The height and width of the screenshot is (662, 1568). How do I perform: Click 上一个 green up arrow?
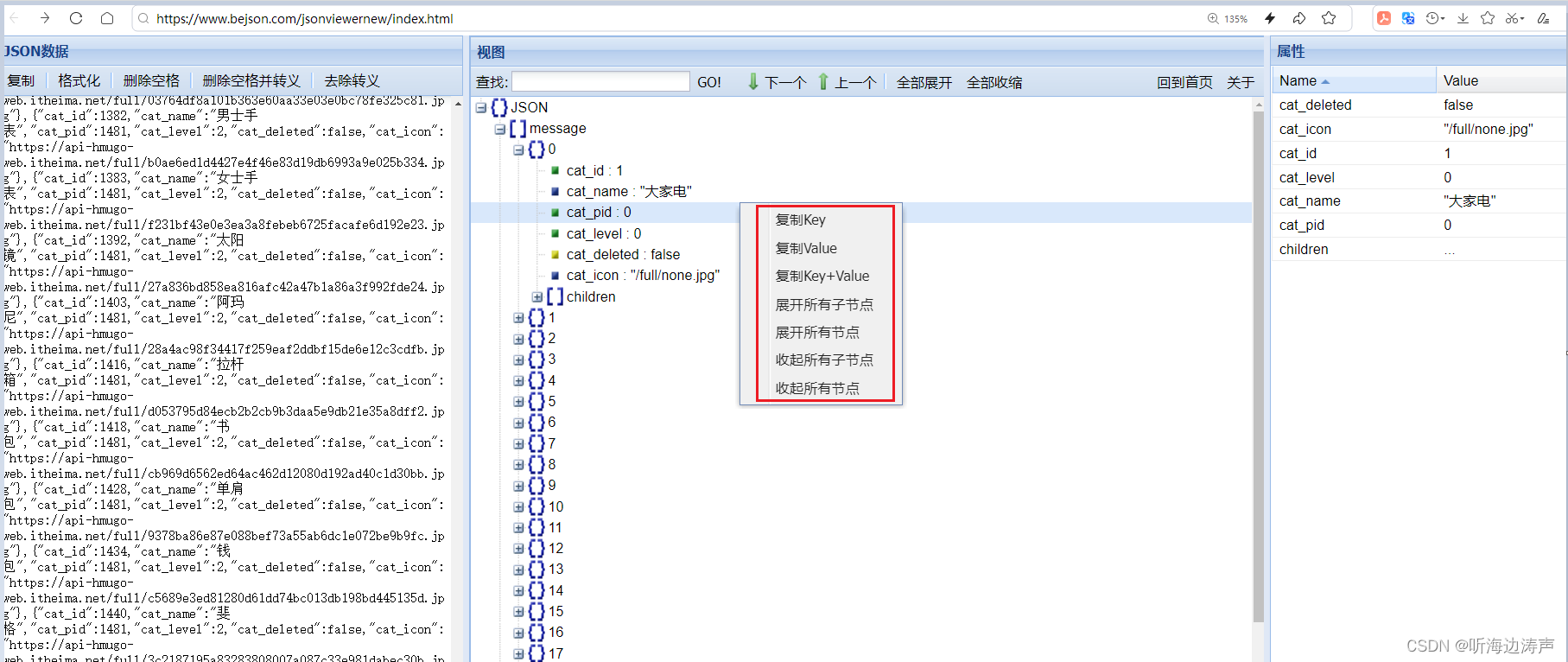point(847,82)
